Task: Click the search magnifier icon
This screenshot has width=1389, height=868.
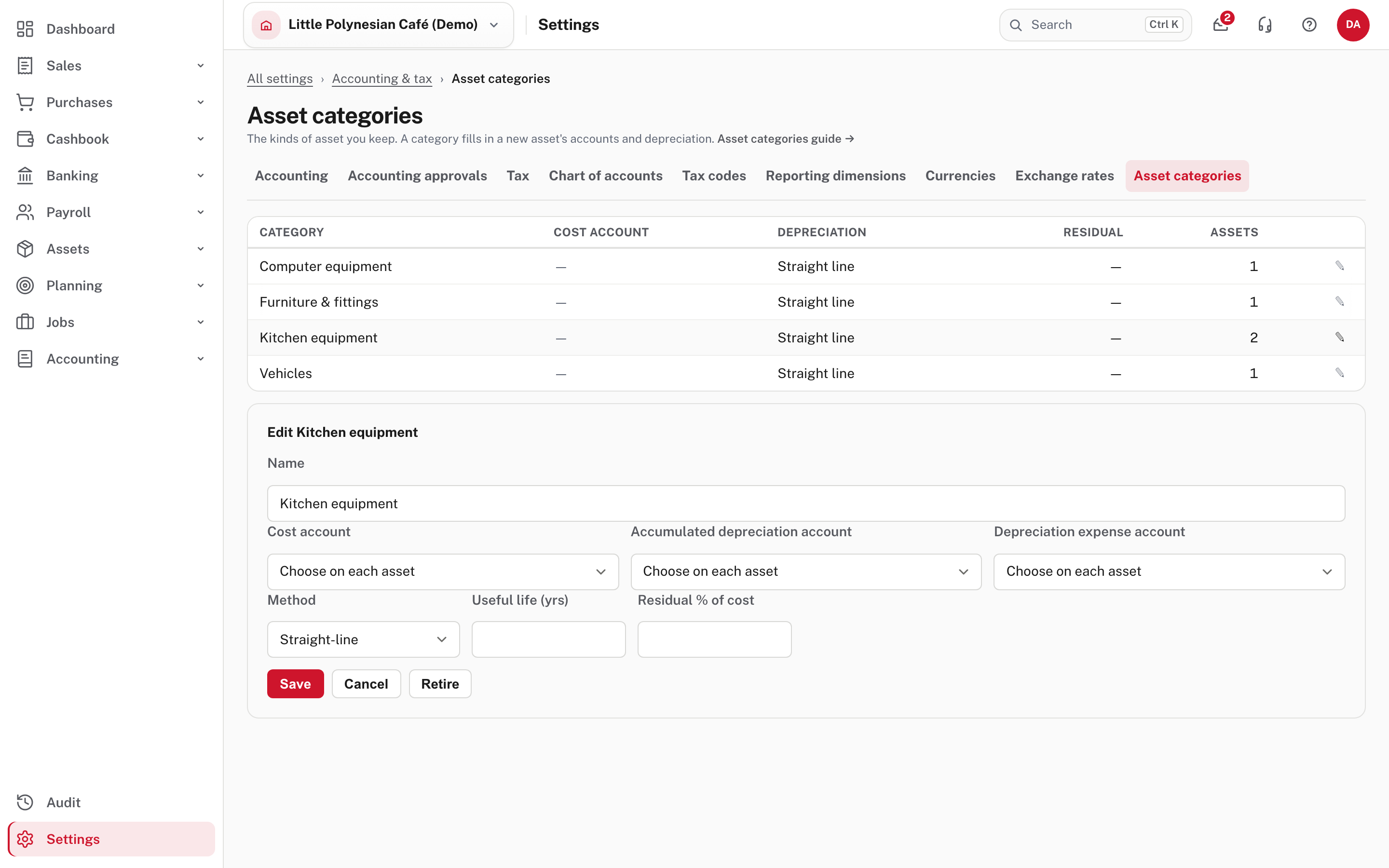Action: pyautogui.click(x=1016, y=25)
